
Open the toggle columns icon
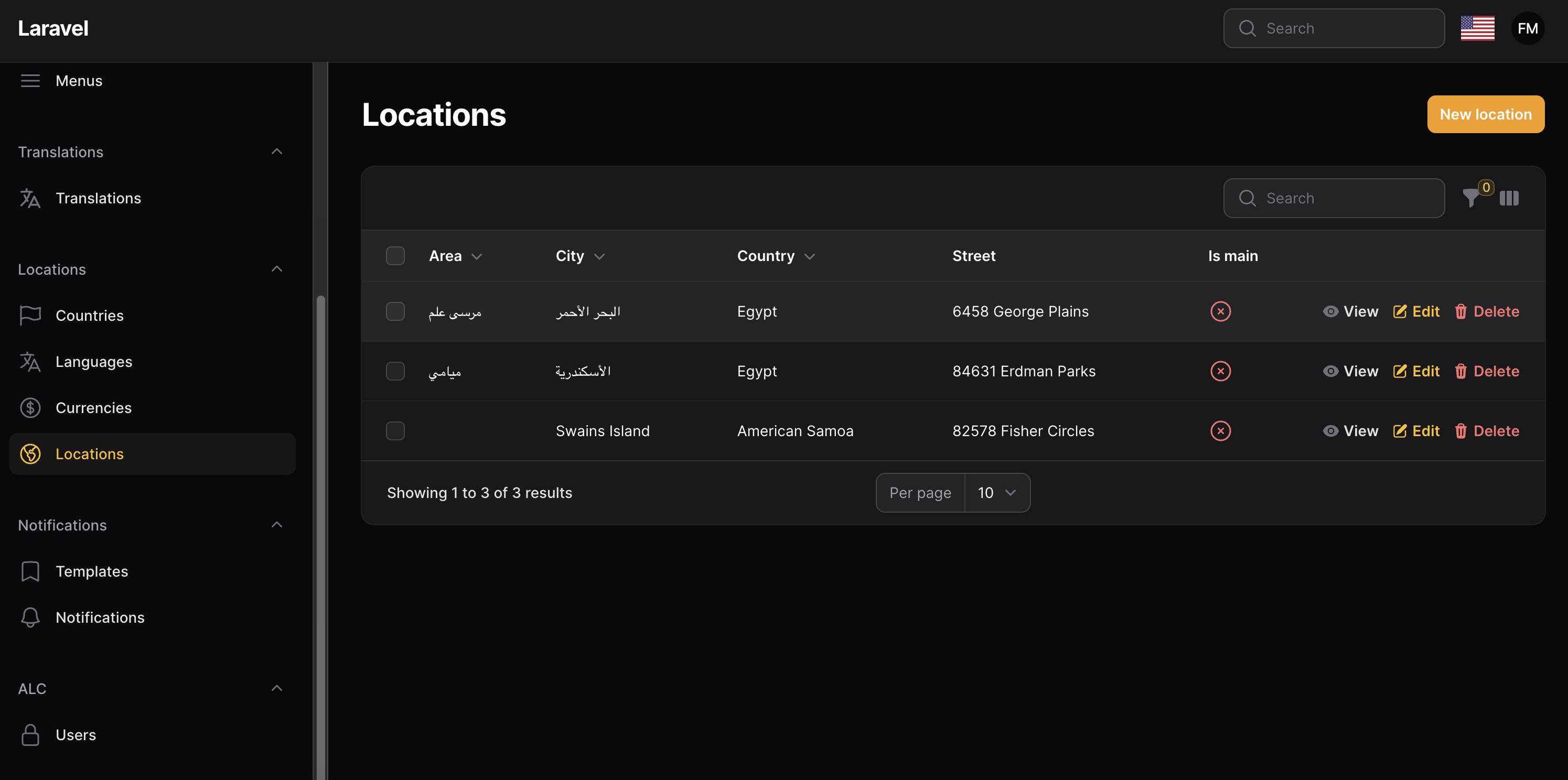[x=1509, y=198]
